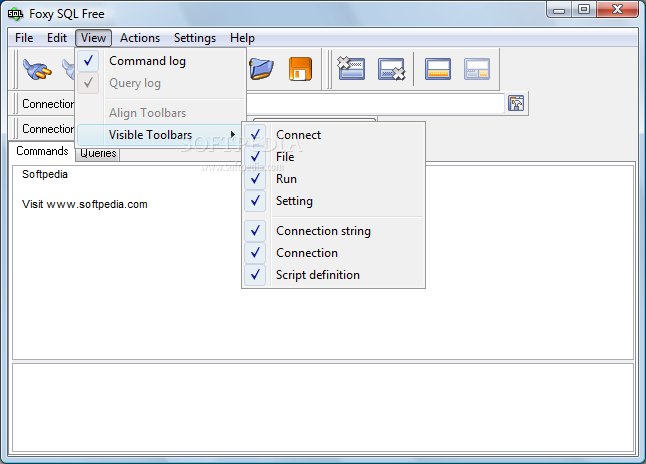Viewport: 646px width, 464px height.
Task: Click inside the lower empty log pane
Action: 323,407
